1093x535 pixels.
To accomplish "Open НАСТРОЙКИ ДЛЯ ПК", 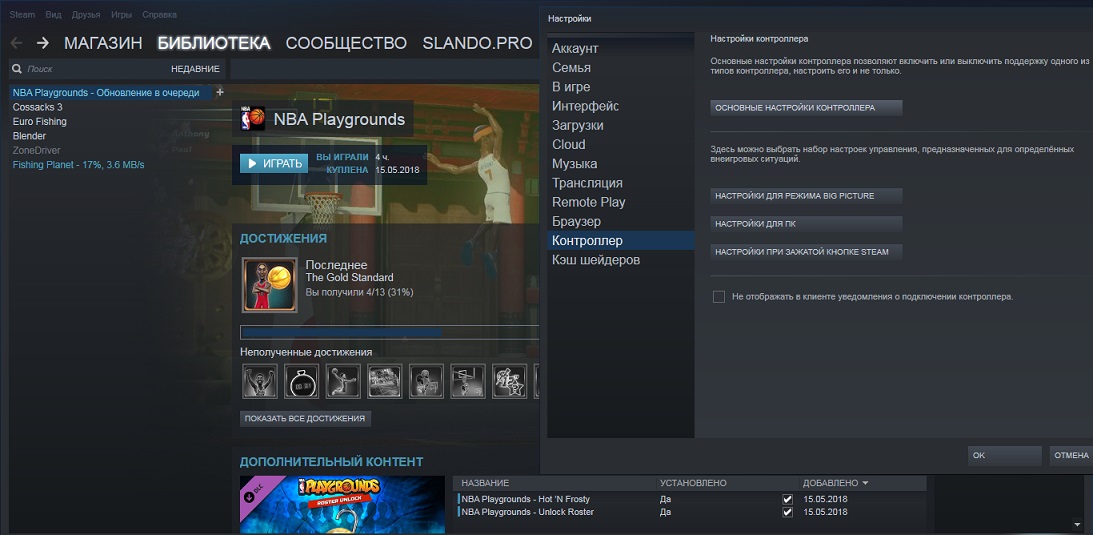I will [807, 224].
